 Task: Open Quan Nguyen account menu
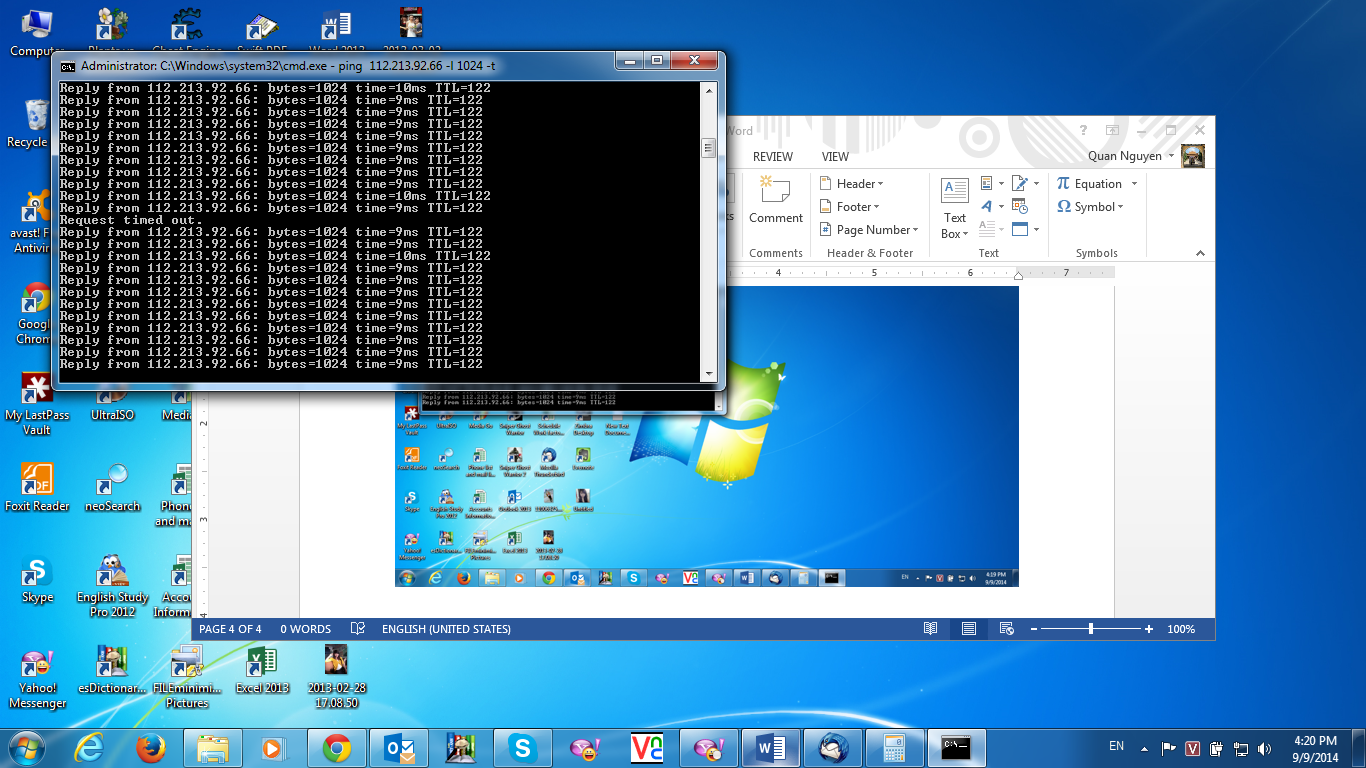1131,156
